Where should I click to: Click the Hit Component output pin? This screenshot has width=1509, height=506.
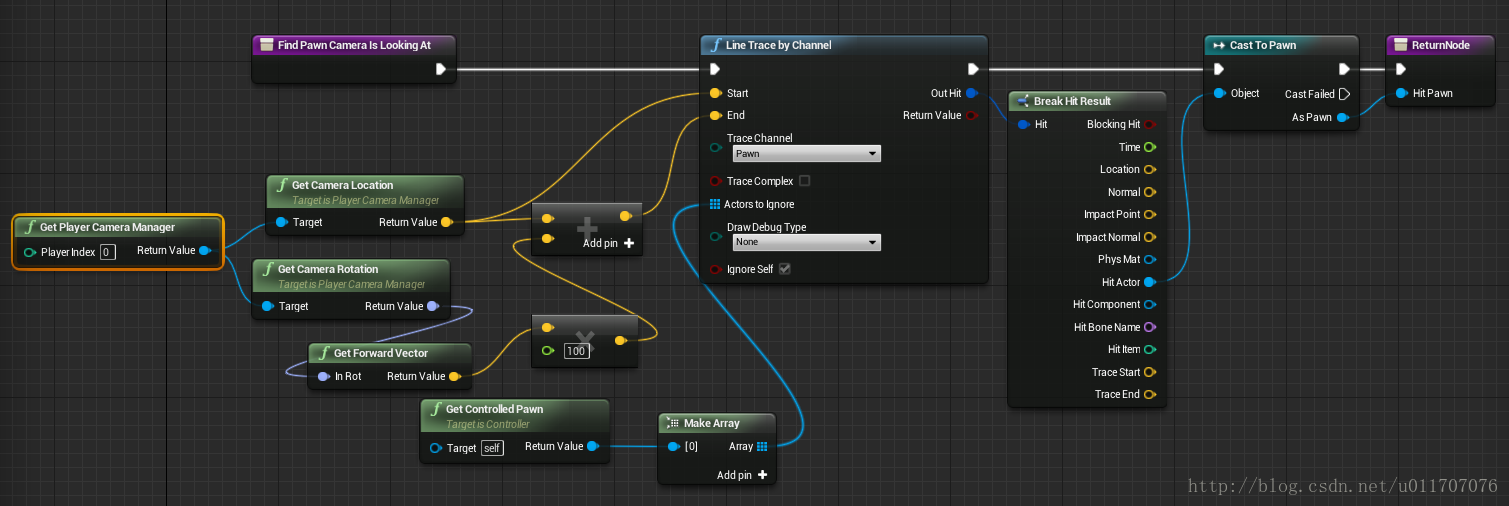pyautogui.click(x=1149, y=305)
